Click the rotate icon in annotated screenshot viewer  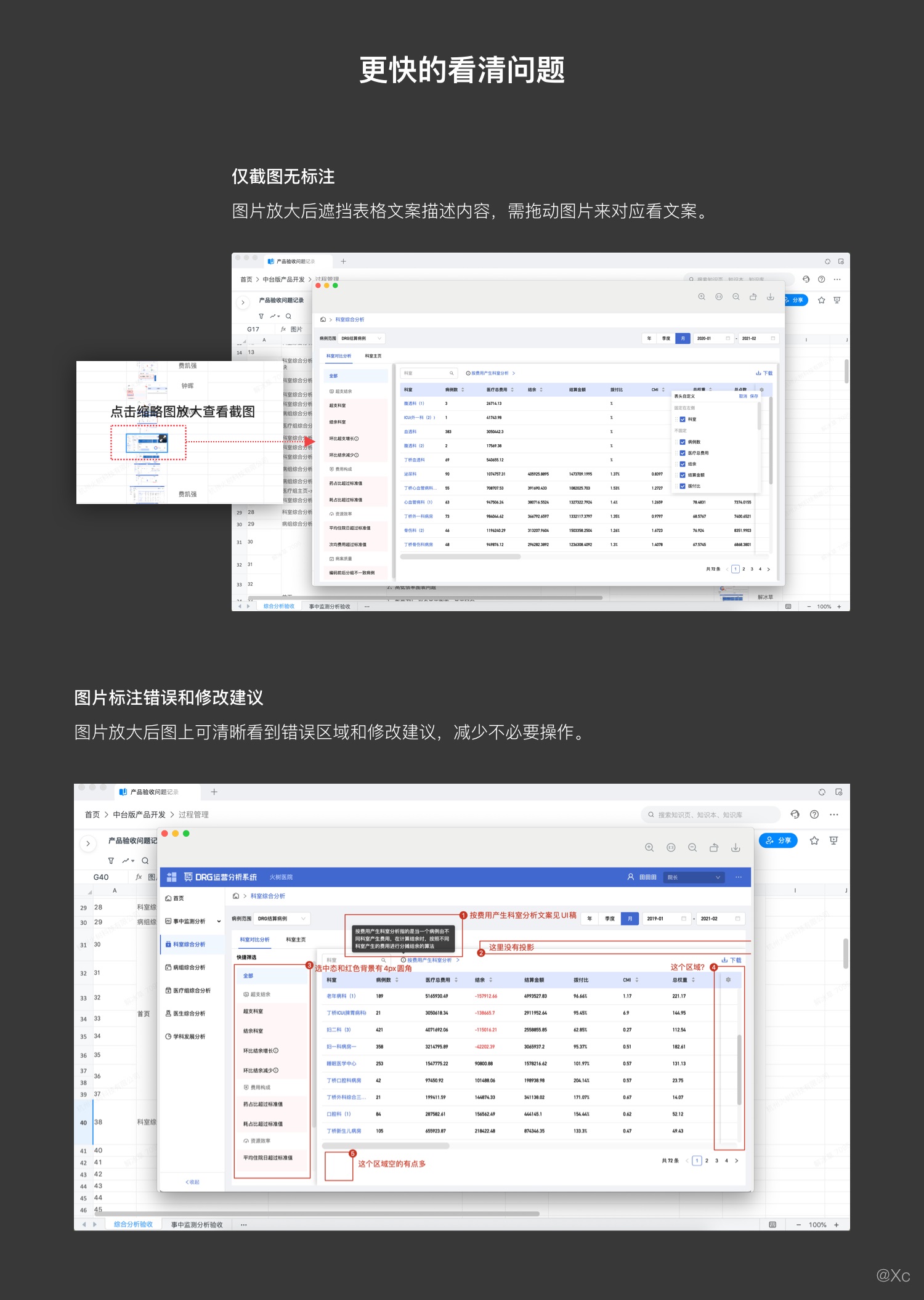pyautogui.click(x=714, y=847)
